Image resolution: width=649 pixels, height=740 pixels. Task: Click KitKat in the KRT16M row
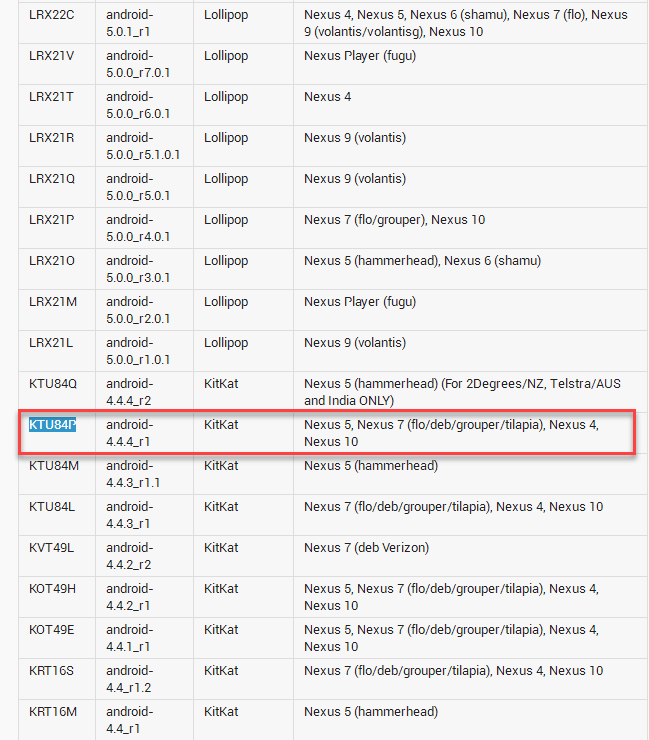coord(221,713)
